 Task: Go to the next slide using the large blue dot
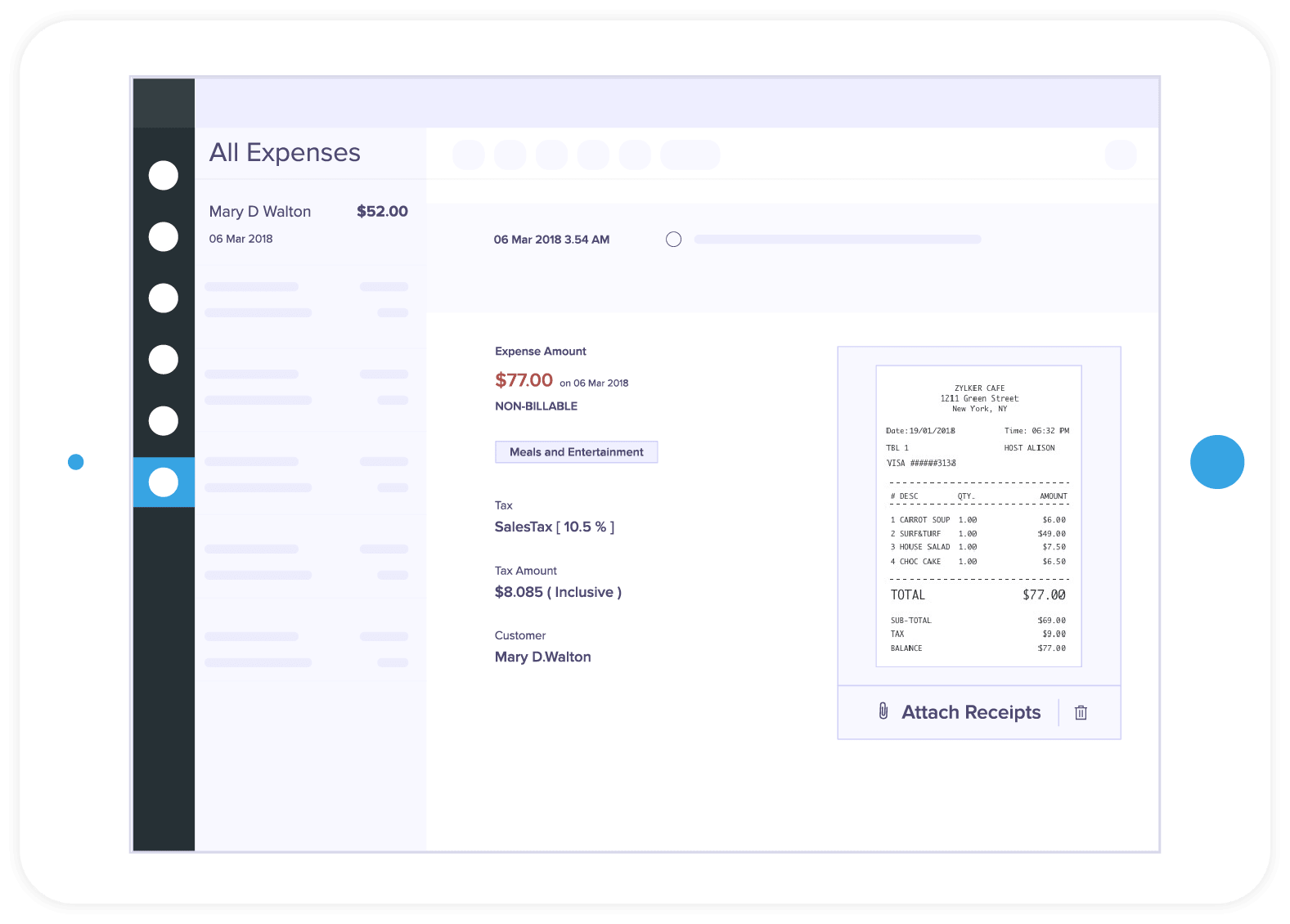pyautogui.click(x=1217, y=462)
